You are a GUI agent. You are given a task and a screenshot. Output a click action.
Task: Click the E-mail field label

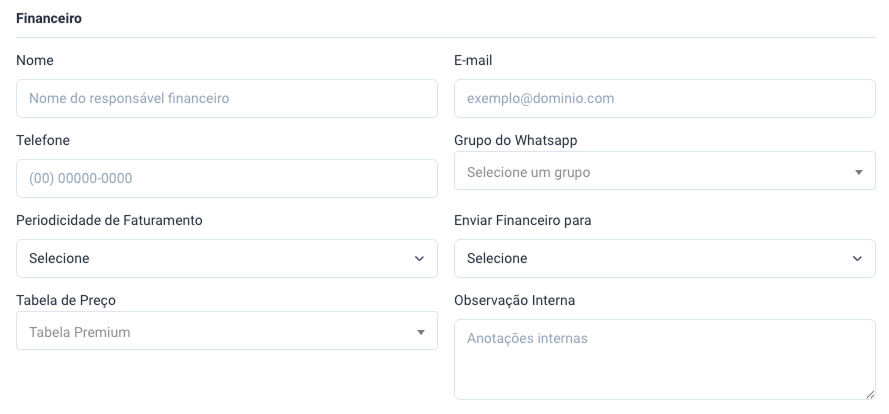[x=473, y=60]
